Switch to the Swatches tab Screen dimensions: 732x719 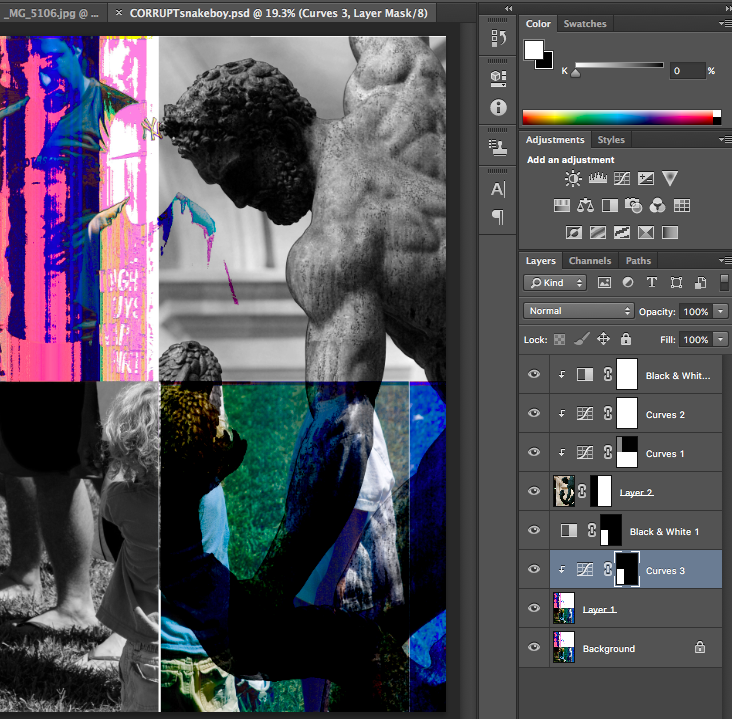point(584,23)
